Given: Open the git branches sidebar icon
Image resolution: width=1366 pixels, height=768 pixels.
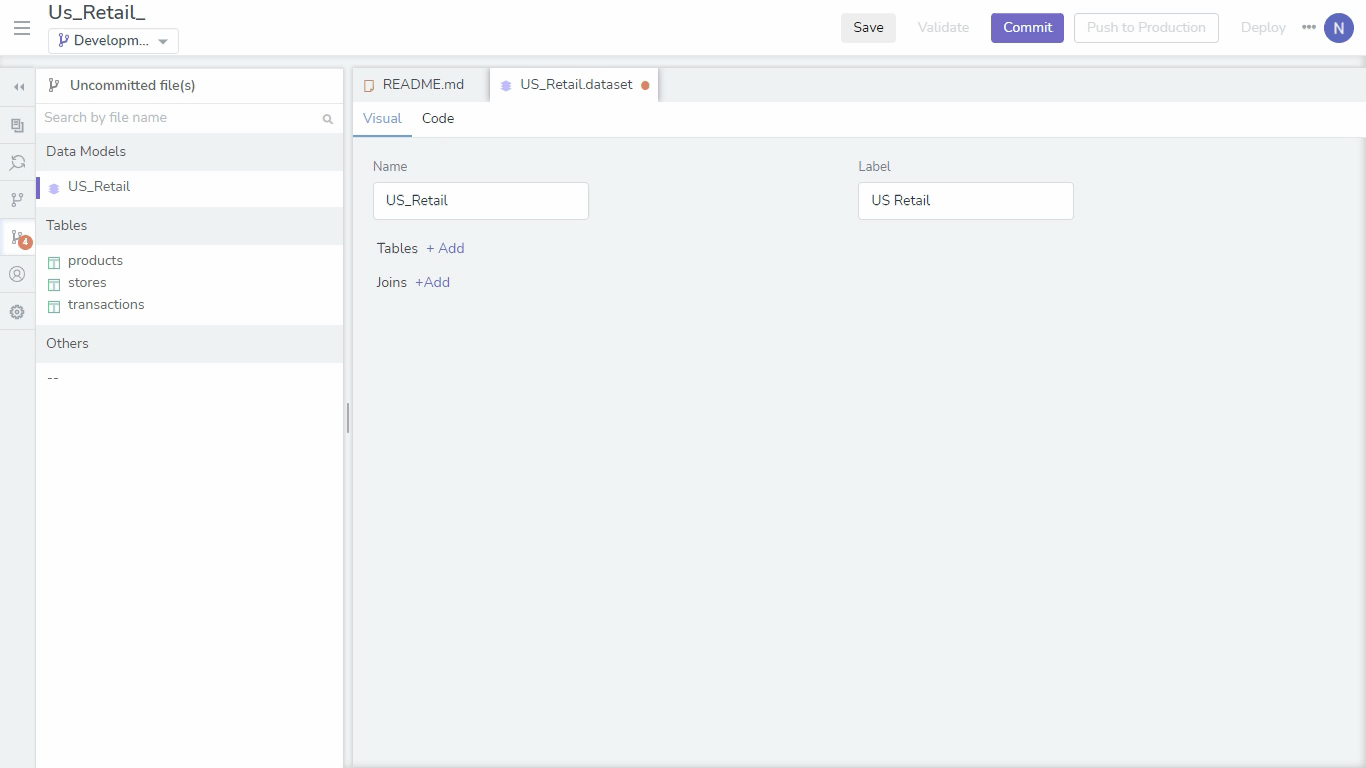Looking at the screenshot, I should 17,200.
